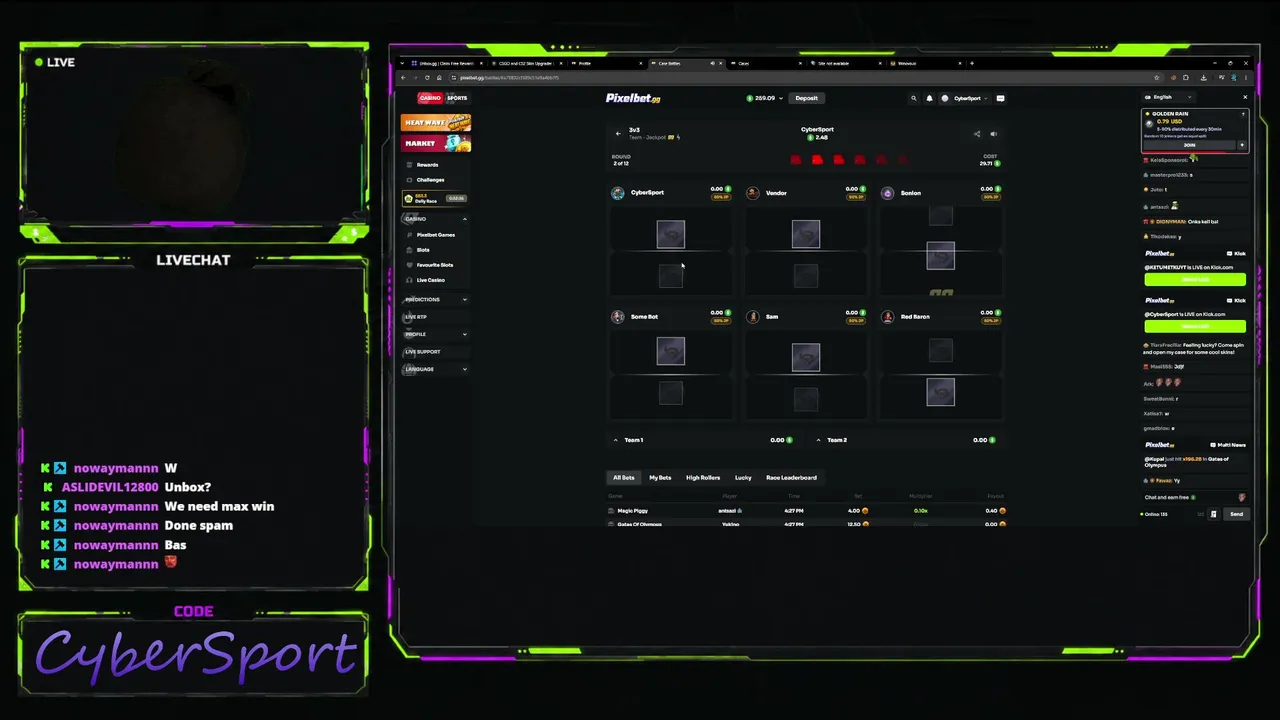Open the notifications bell
The height and width of the screenshot is (720, 1280).
(929, 98)
